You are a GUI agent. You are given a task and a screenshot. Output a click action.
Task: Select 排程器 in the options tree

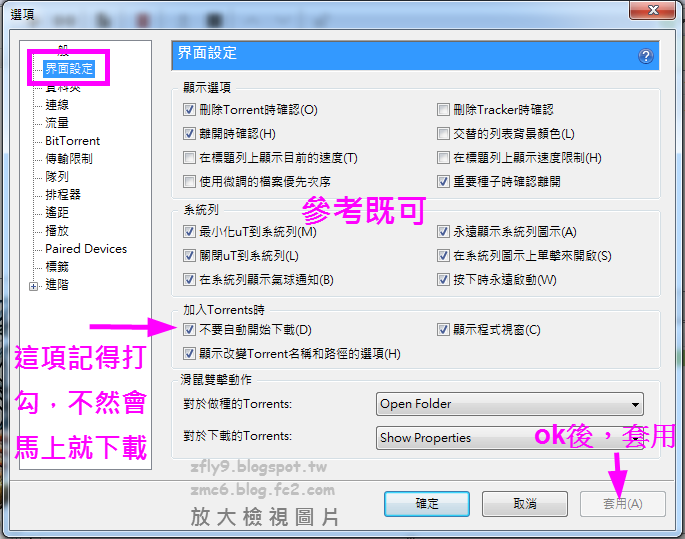(x=63, y=194)
